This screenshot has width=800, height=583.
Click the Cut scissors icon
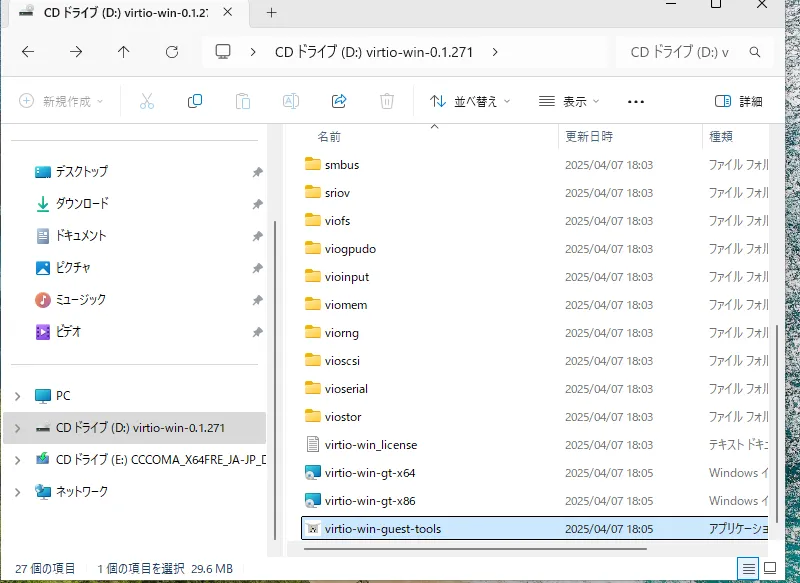[x=147, y=101]
